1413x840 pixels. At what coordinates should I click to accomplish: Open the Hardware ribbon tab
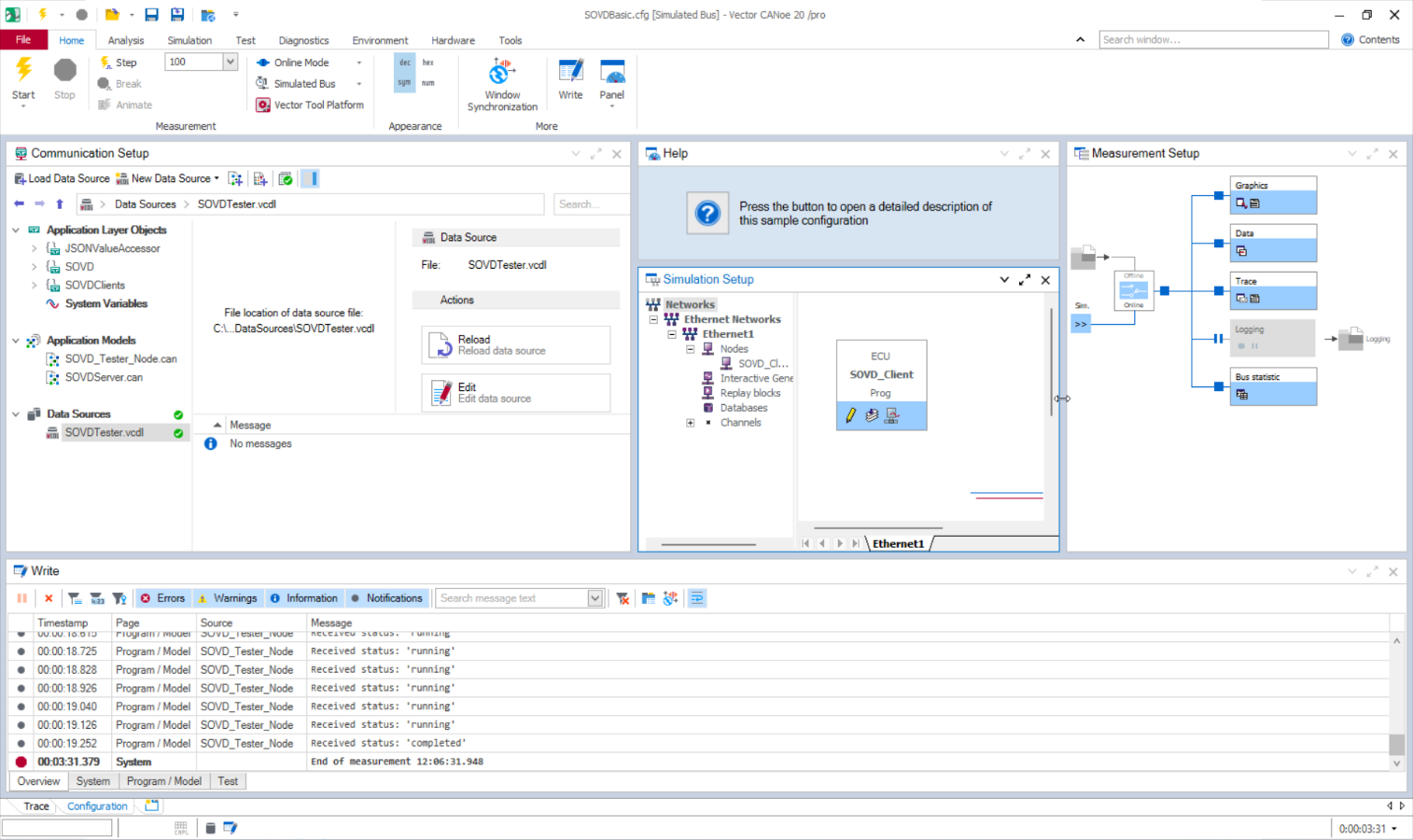click(453, 40)
